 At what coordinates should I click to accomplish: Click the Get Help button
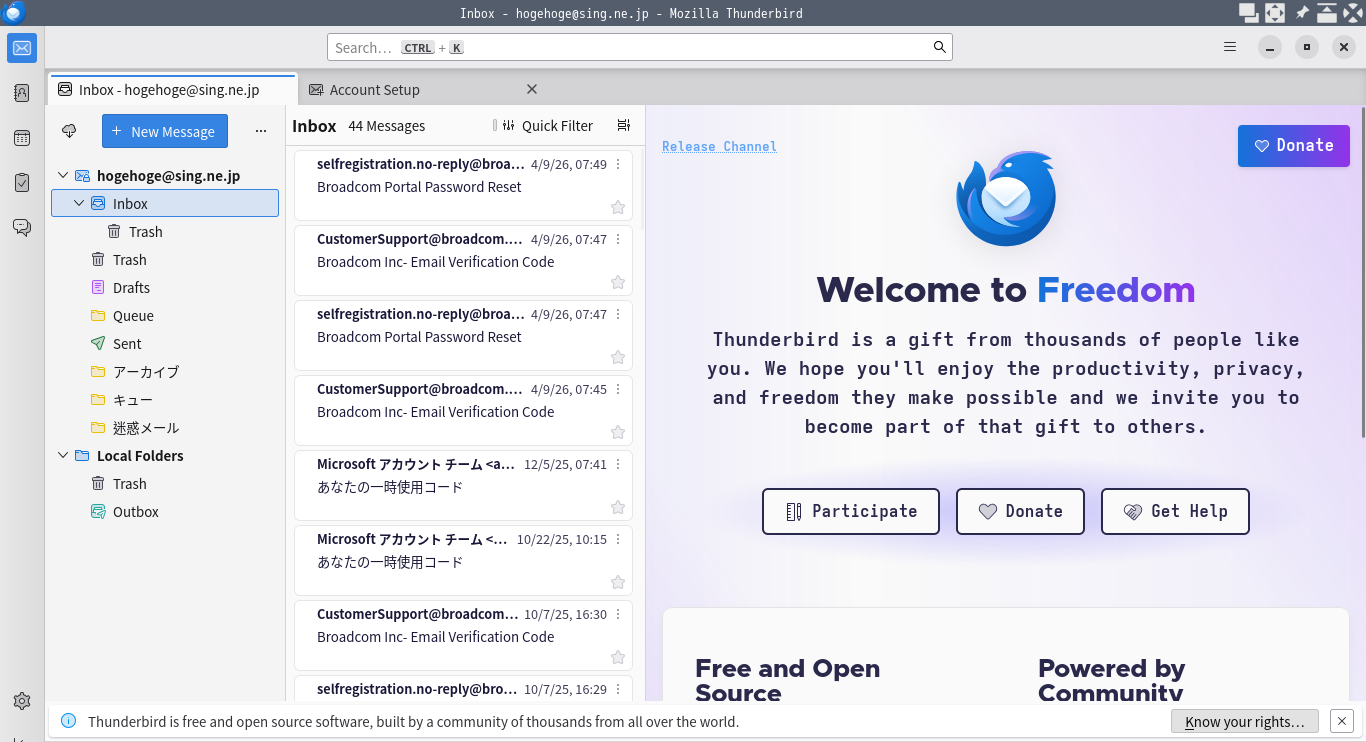pyautogui.click(x=1175, y=511)
